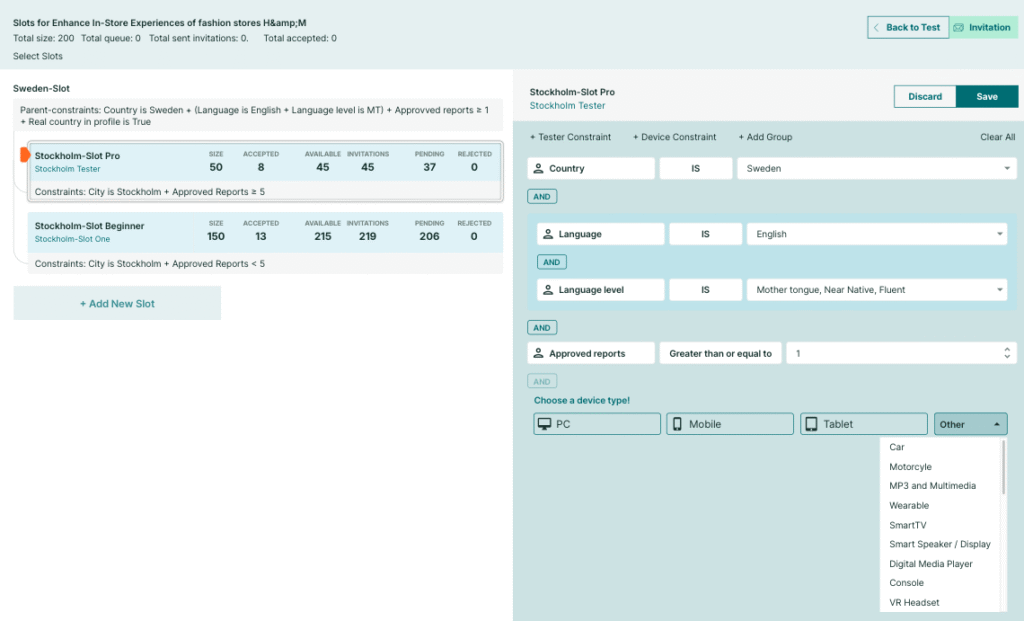This screenshot has height=621, width=1024.
Task: Toggle the AND operator above Approved reports
Action: tap(542, 328)
